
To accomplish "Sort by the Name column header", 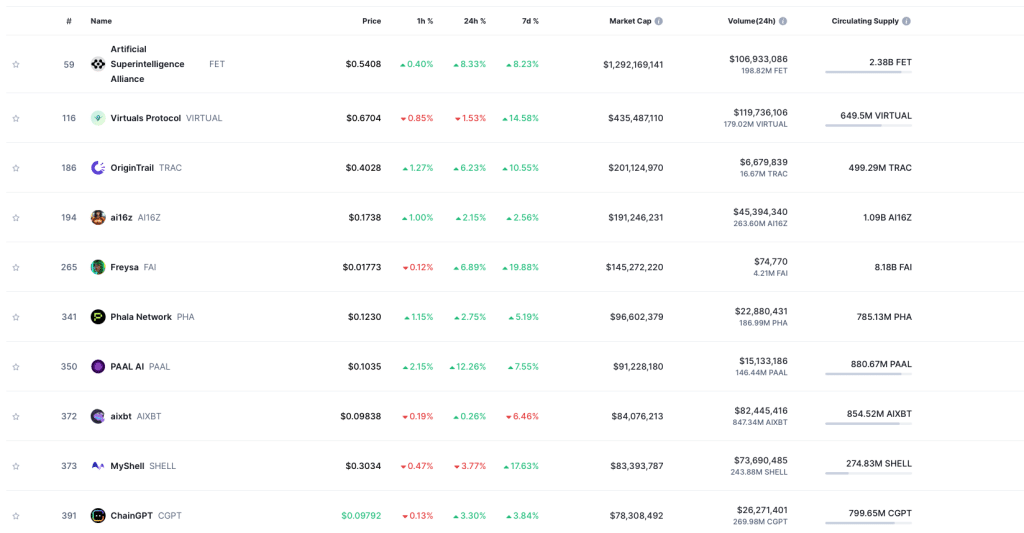I will (x=101, y=21).
